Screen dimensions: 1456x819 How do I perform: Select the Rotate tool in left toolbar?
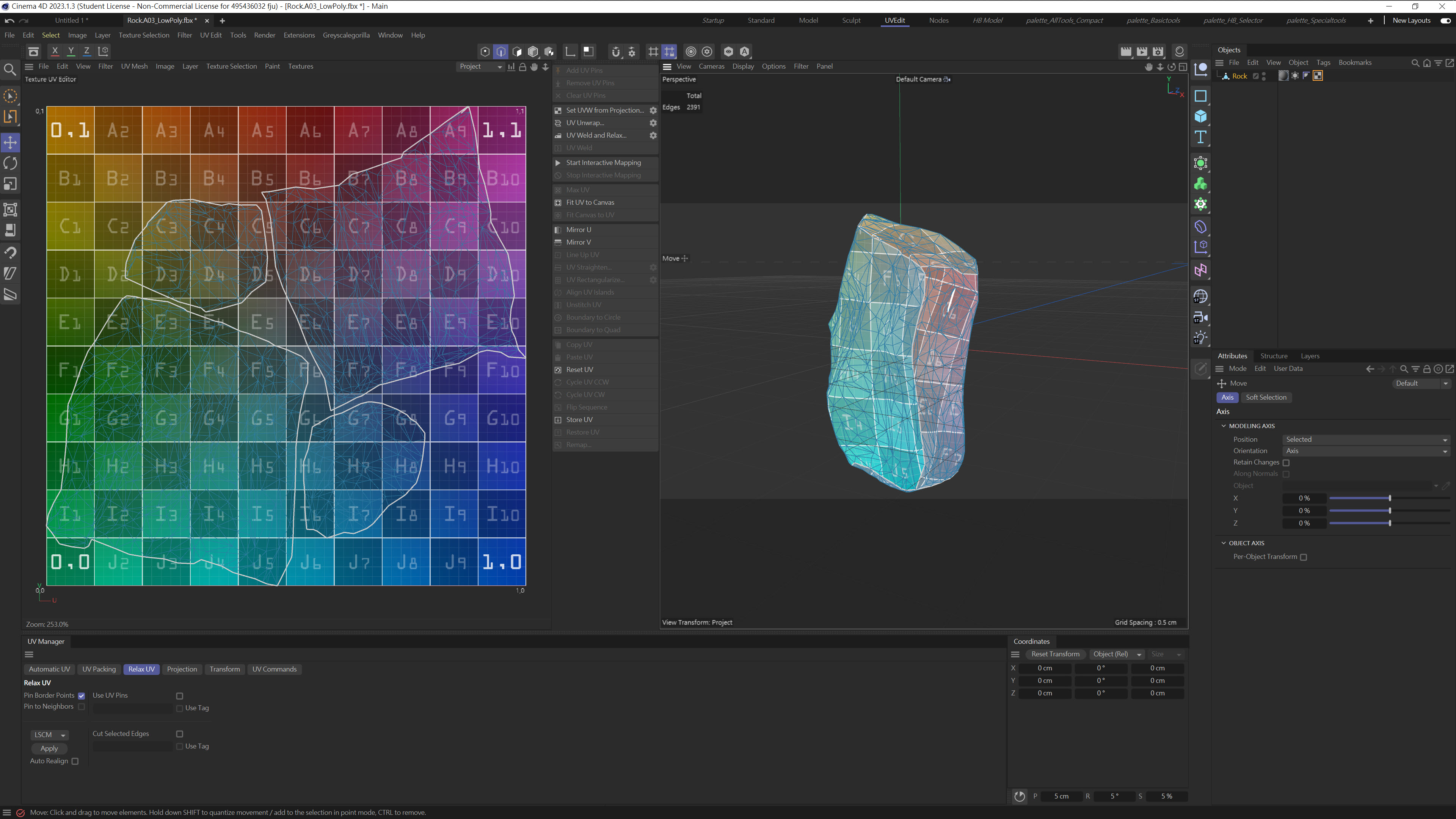pos(10,163)
